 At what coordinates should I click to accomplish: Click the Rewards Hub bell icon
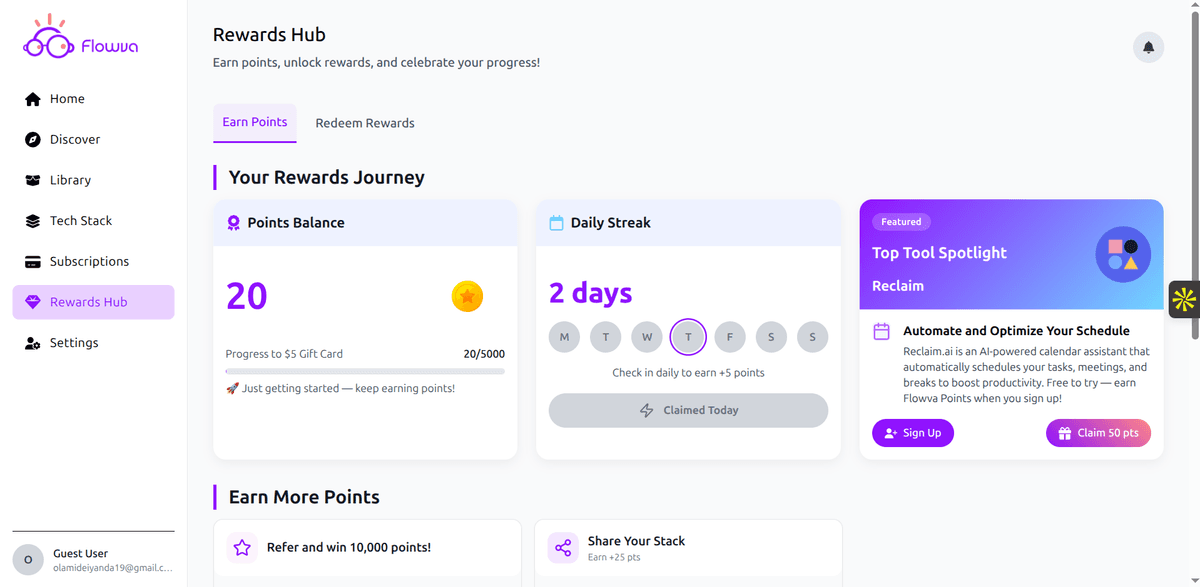31,302
